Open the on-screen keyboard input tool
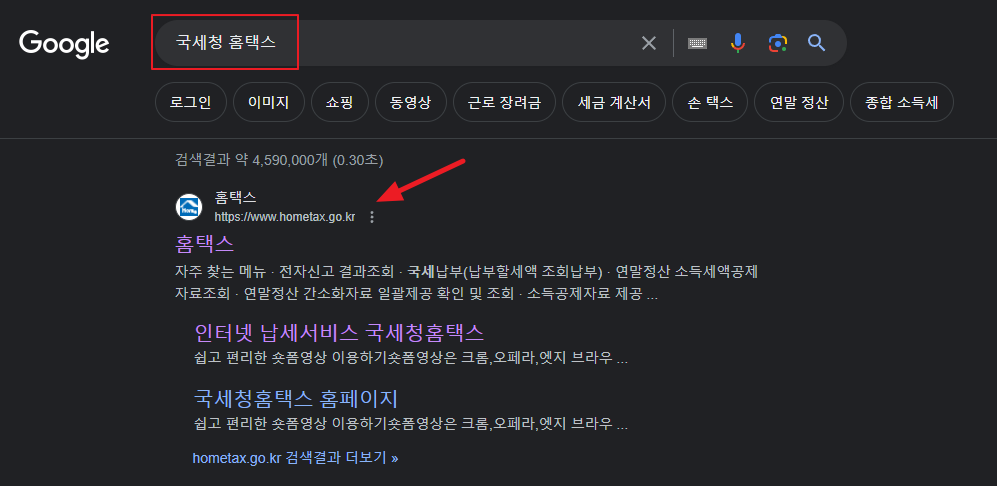997x486 pixels. tap(698, 43)
